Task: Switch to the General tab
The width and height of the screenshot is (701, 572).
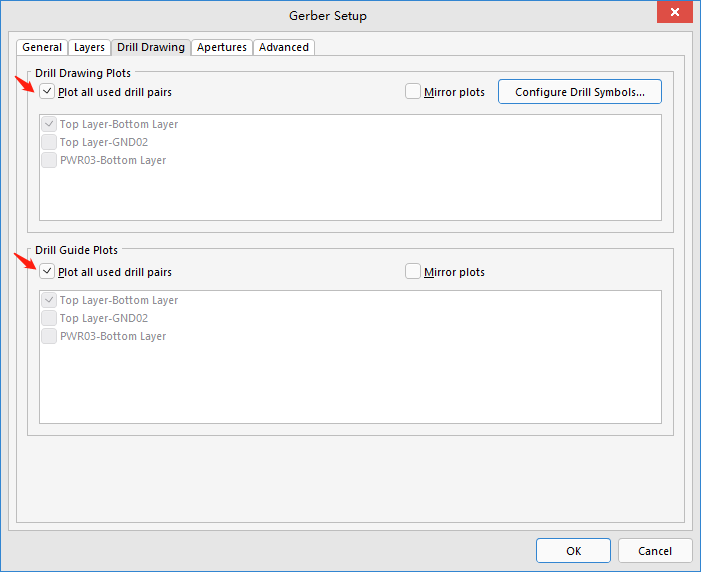Action: pos(42,47)
